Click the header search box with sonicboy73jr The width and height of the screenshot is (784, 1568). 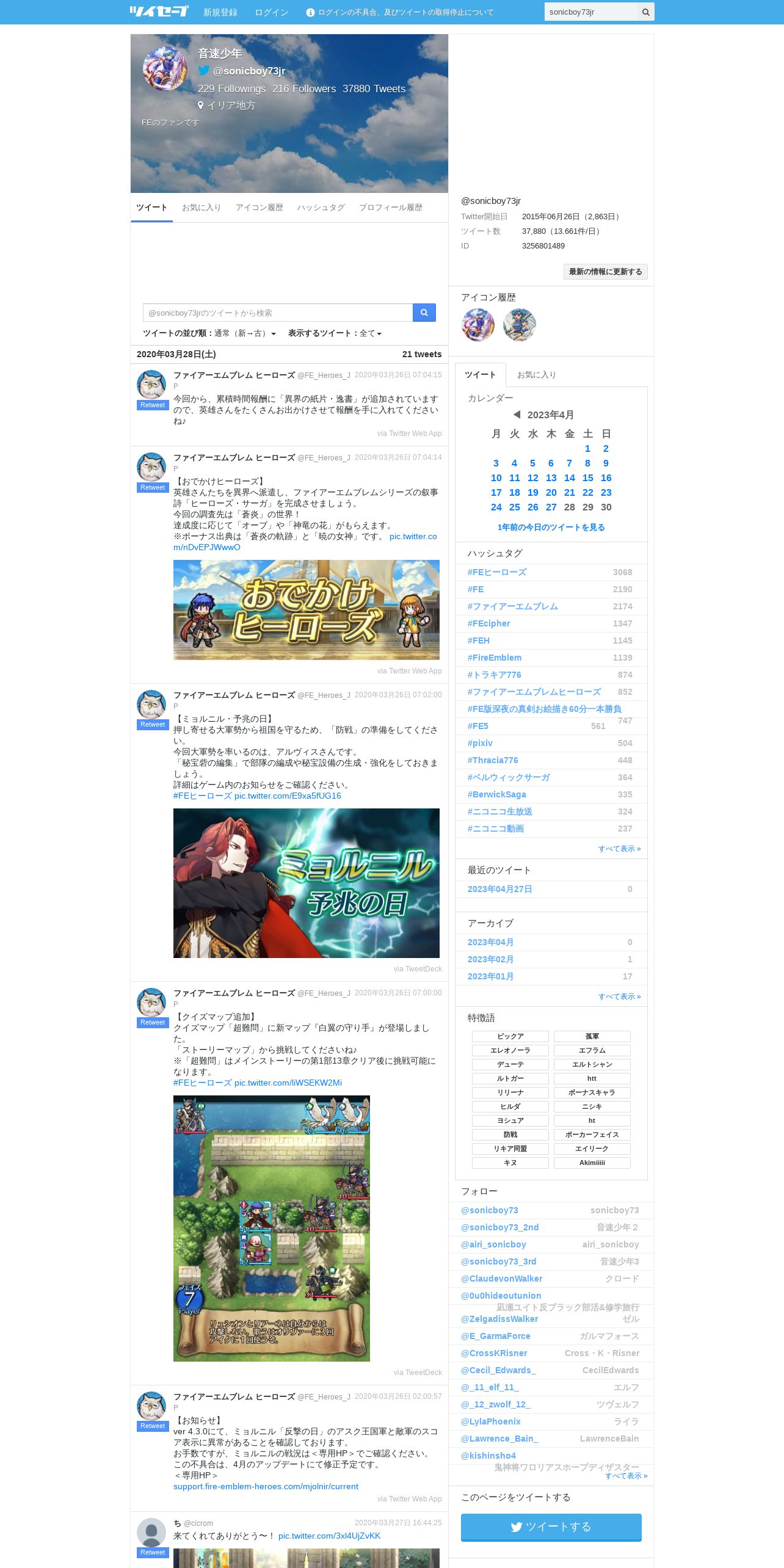(x=590, y=12)
